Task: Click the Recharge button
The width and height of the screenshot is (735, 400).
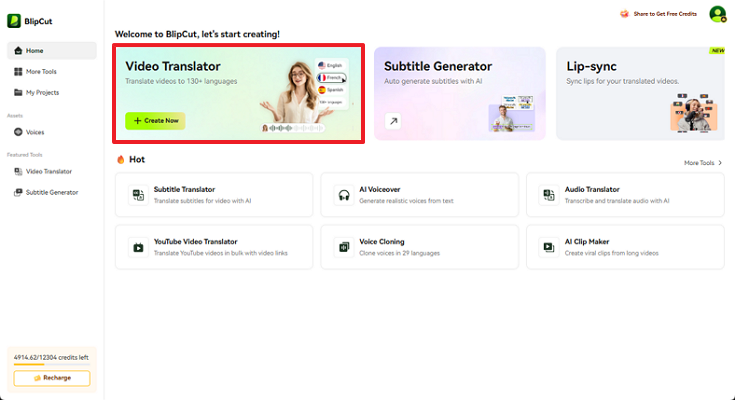Action: (52, 378)
